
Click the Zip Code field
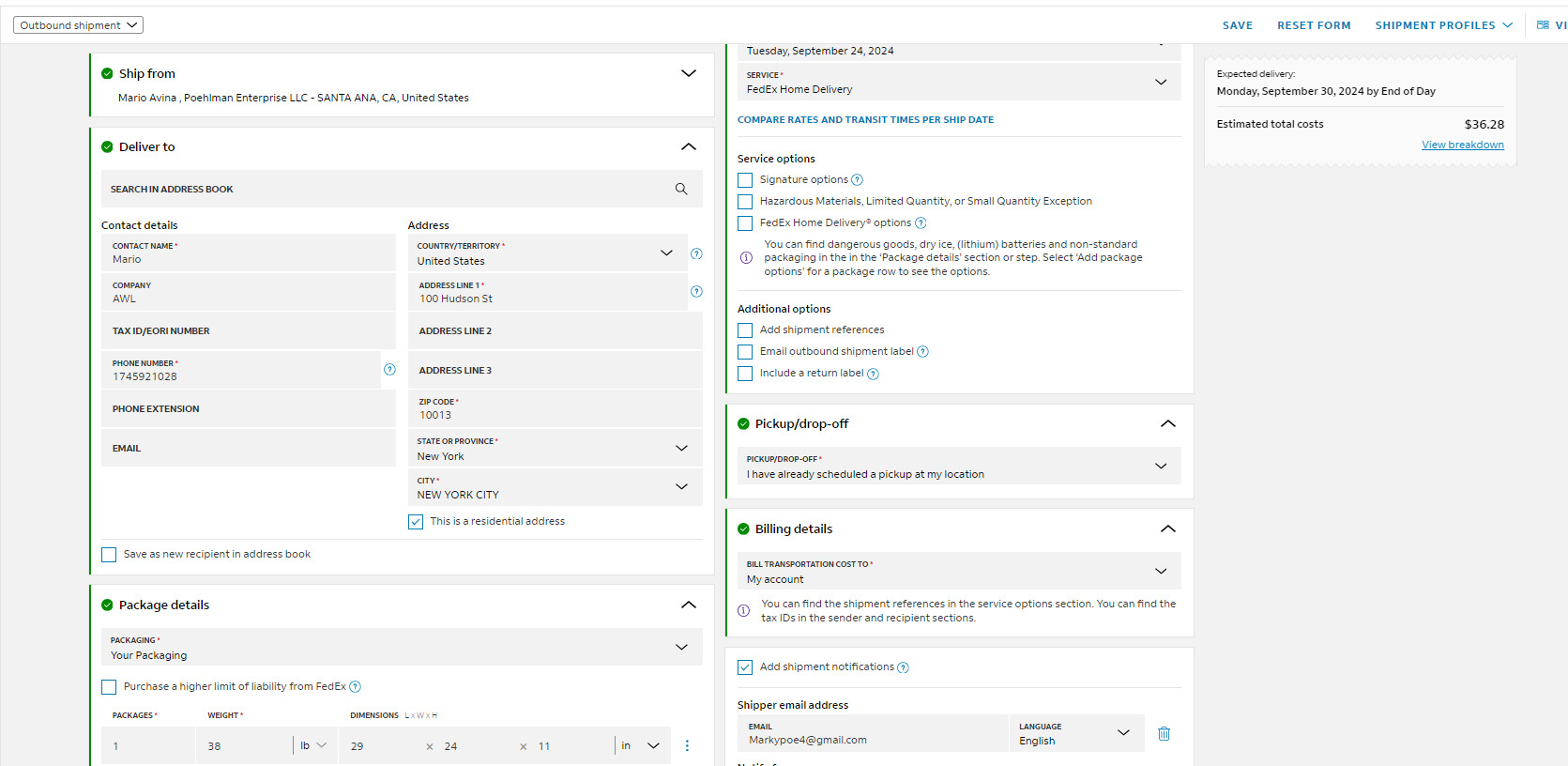click(556, 408)
